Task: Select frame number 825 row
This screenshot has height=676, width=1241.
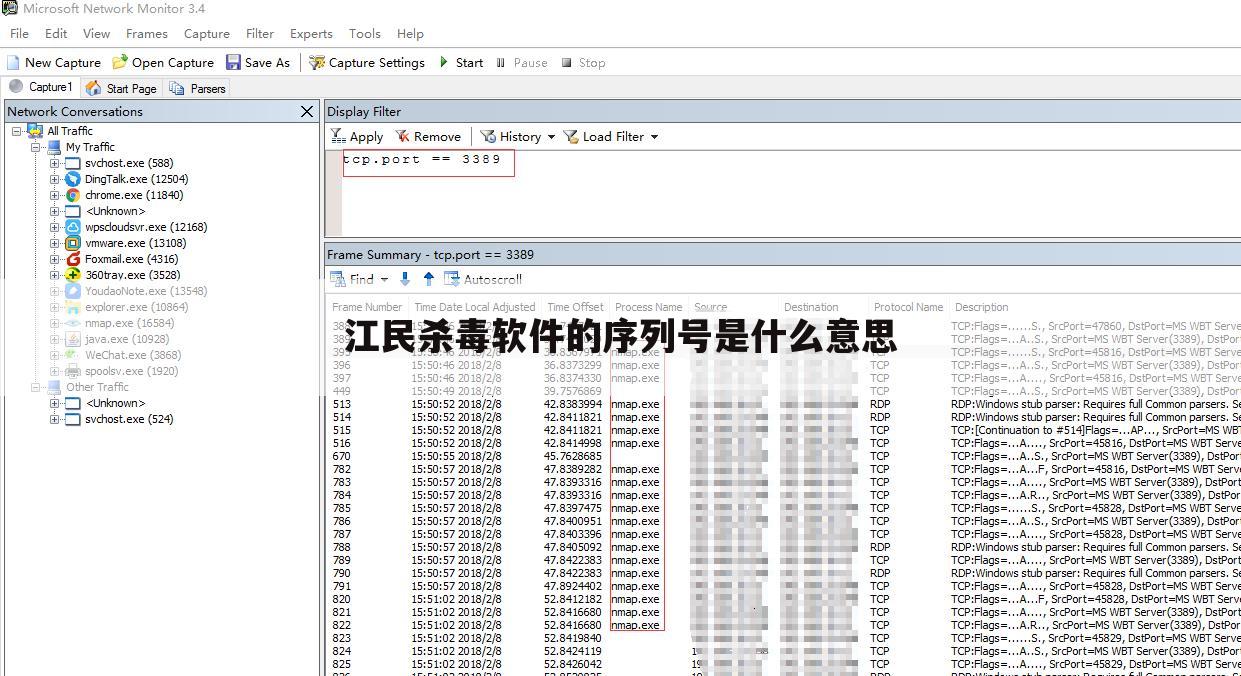Action: tap(784, 664)
